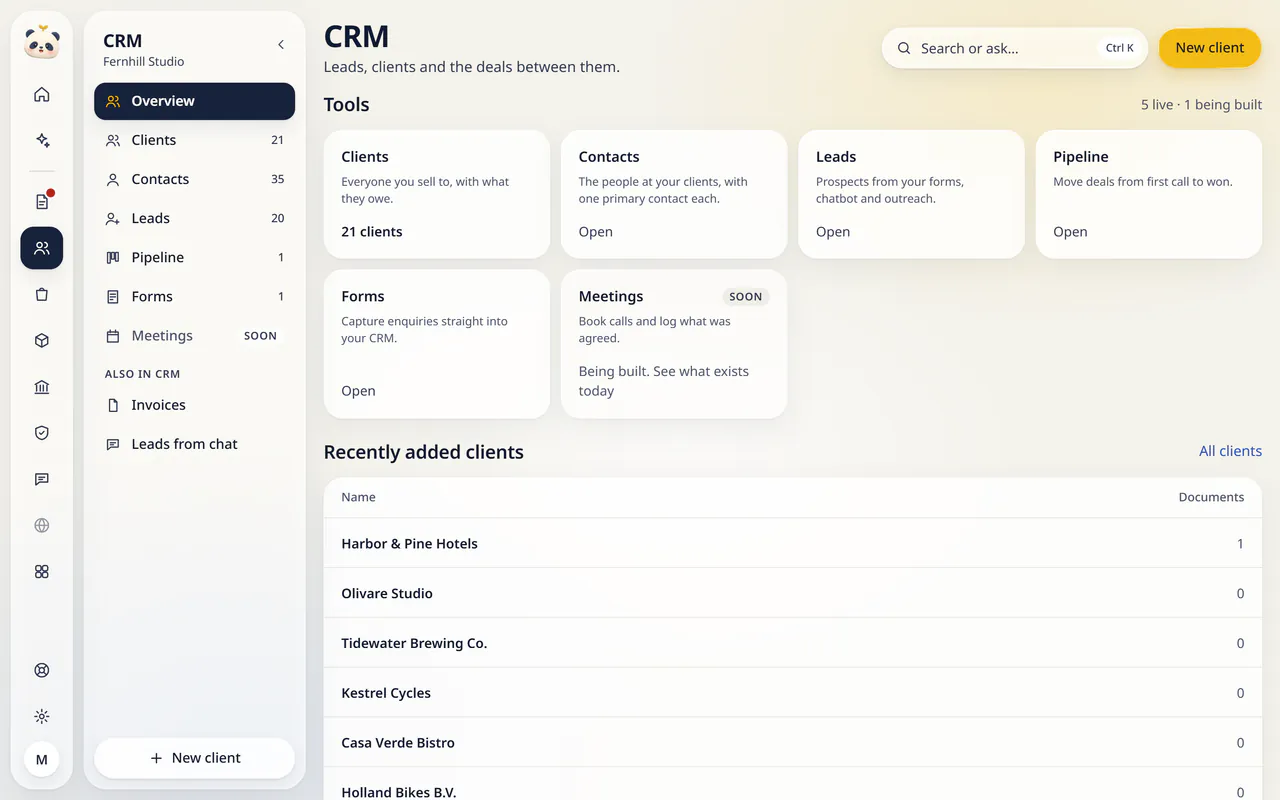1280x800 pixels.
Task: Open the Harbor & Pine Hotels row
Action: point(793,544)
